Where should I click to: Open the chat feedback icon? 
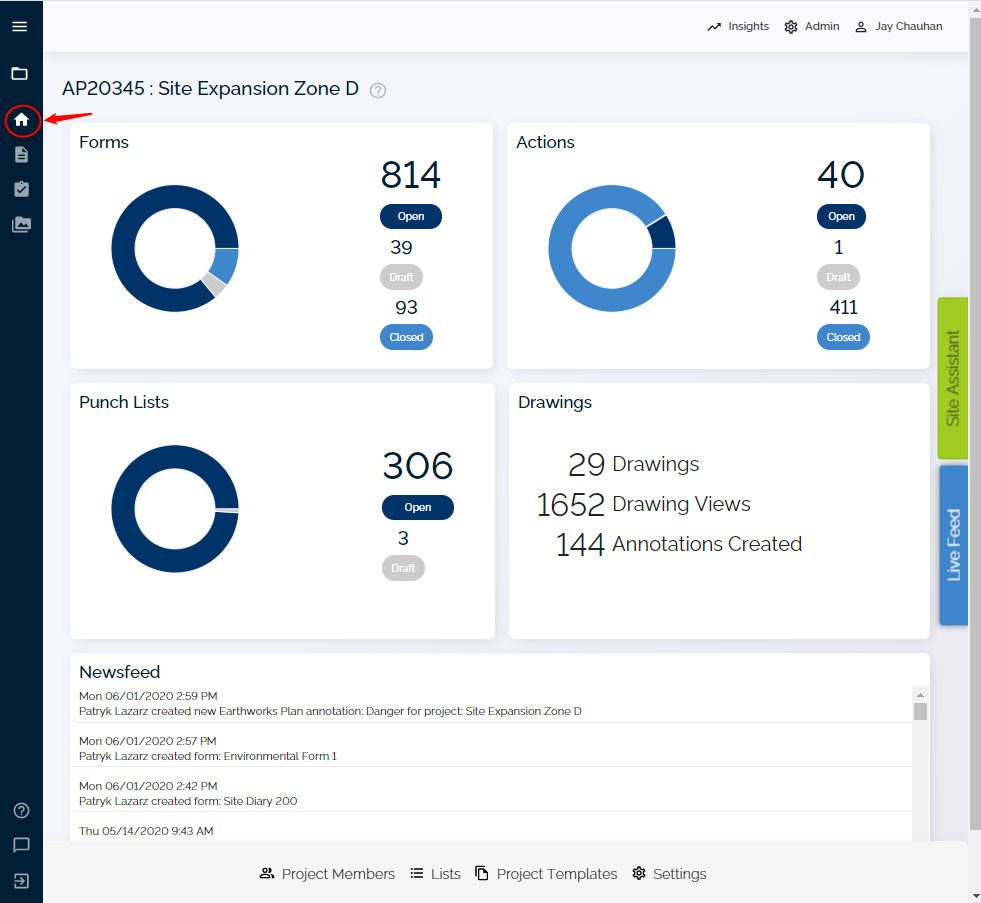pos(21,845)
